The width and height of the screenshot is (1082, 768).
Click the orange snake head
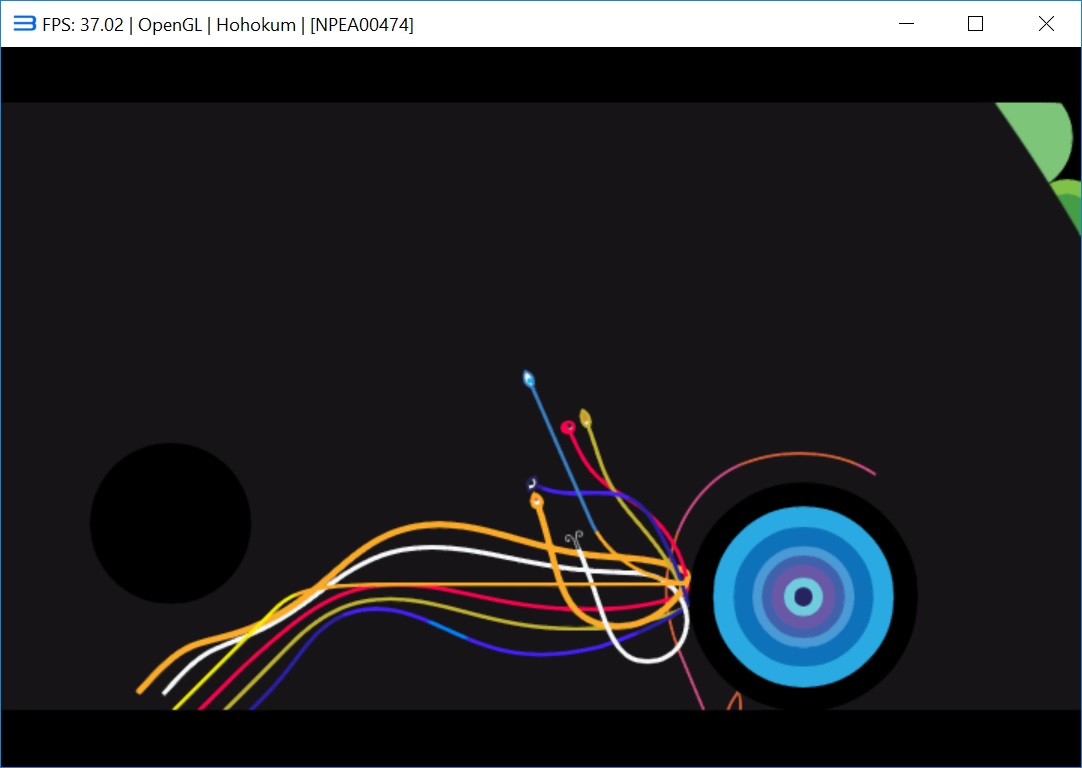pyautogui.click(x=537, y=500)
